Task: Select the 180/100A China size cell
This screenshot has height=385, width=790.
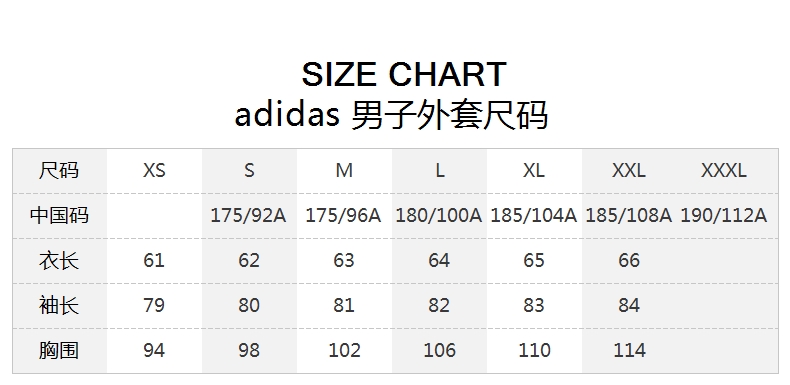Action: [x=439, y=216]
